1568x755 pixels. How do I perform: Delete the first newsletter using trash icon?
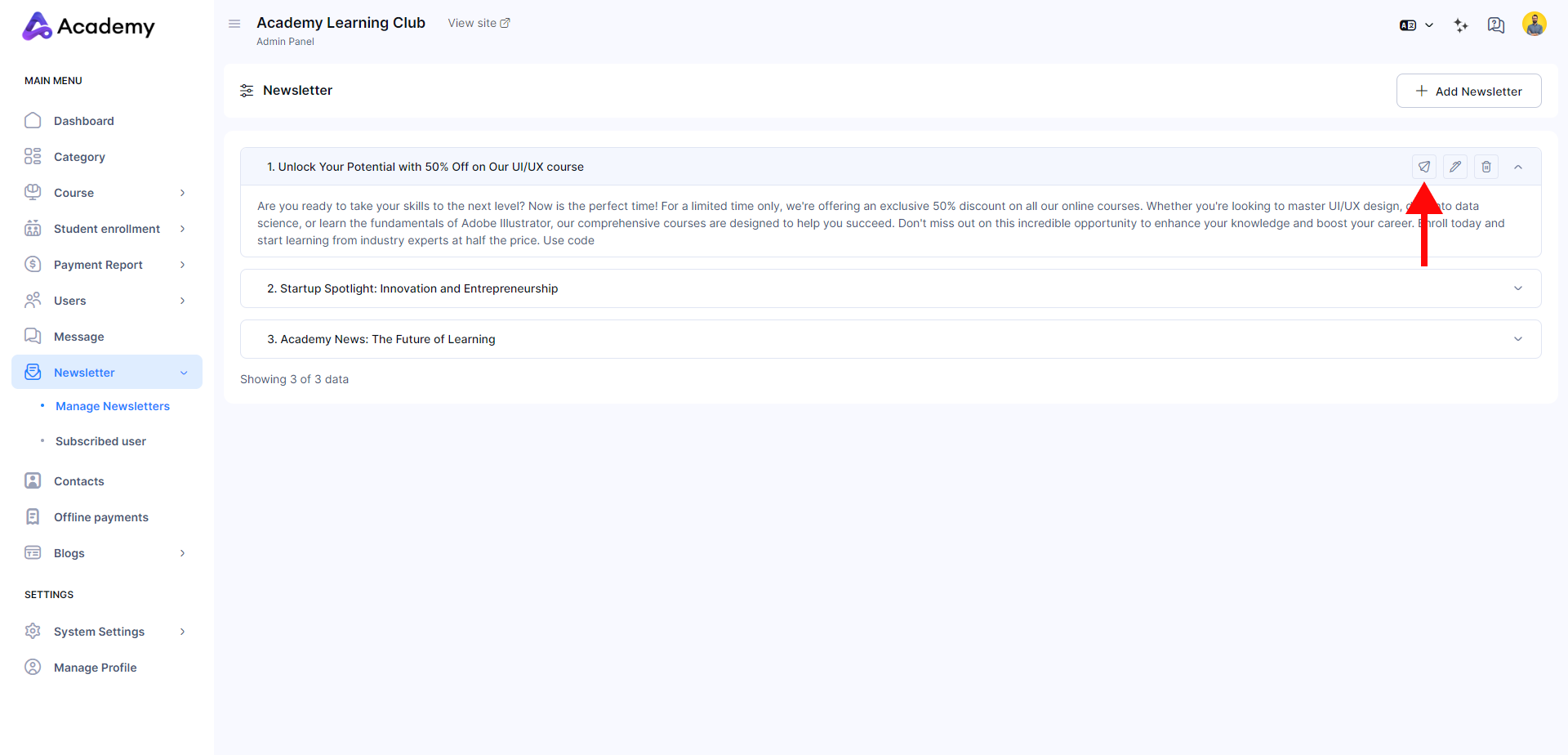pos(1486,167)
